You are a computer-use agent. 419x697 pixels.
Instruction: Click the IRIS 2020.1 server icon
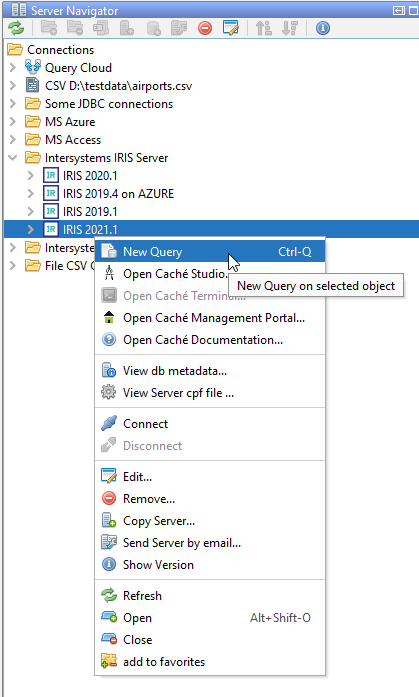click(x=51, y=175)
